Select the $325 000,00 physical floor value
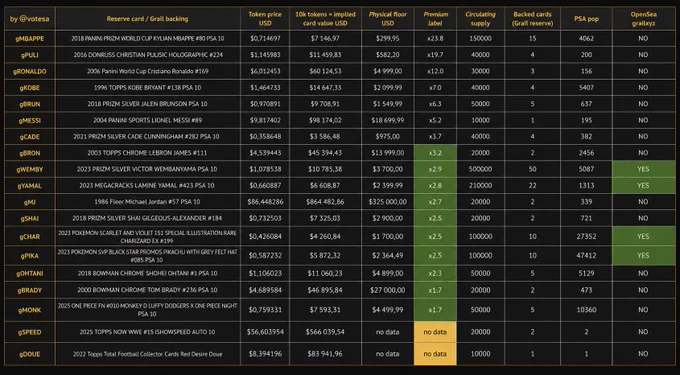The height and width of the screenshot is (375, 680). [388, 202]
